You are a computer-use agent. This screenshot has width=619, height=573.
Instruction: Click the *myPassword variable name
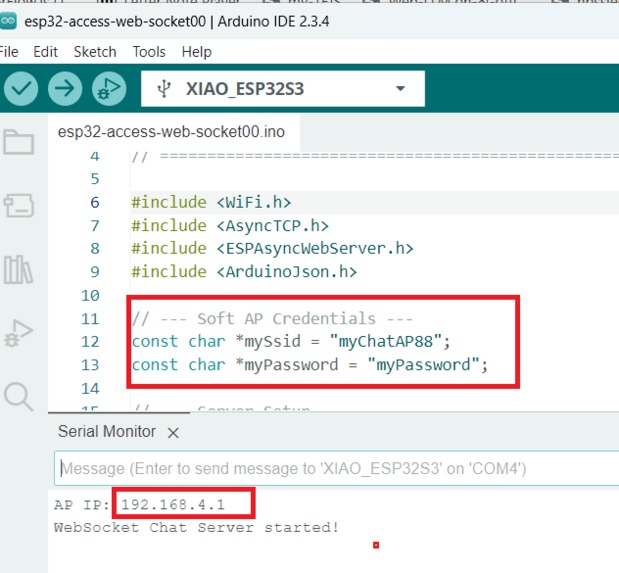(x=287, y=364)
